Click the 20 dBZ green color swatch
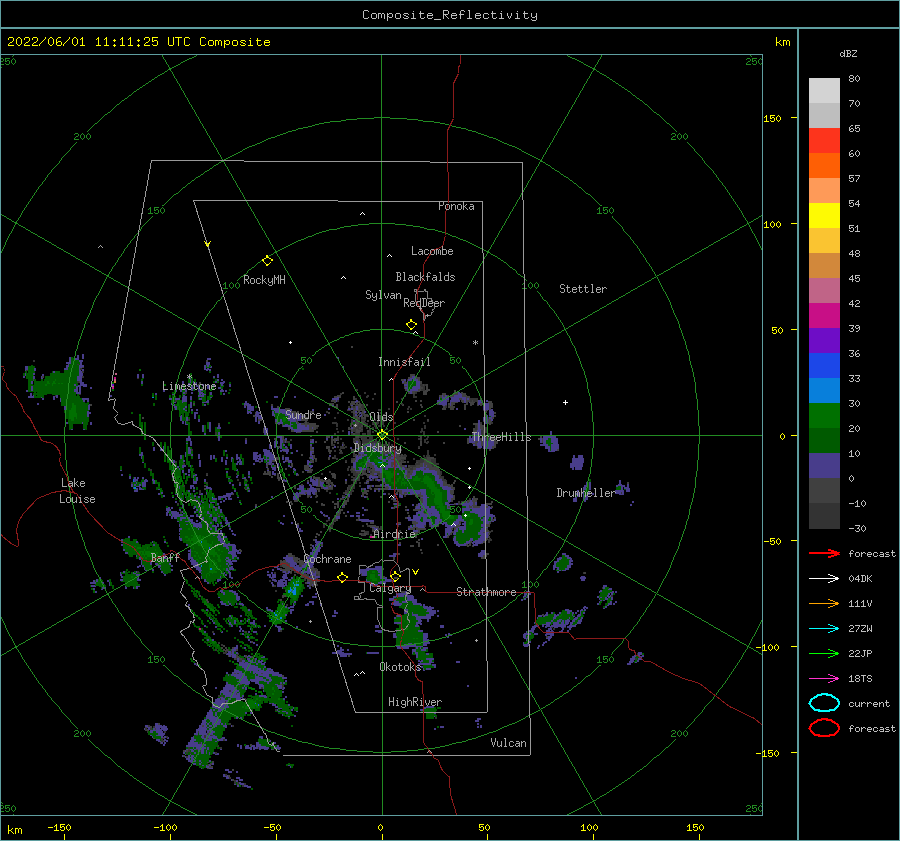Screen dimensions: 900x841 coord(824,440)
